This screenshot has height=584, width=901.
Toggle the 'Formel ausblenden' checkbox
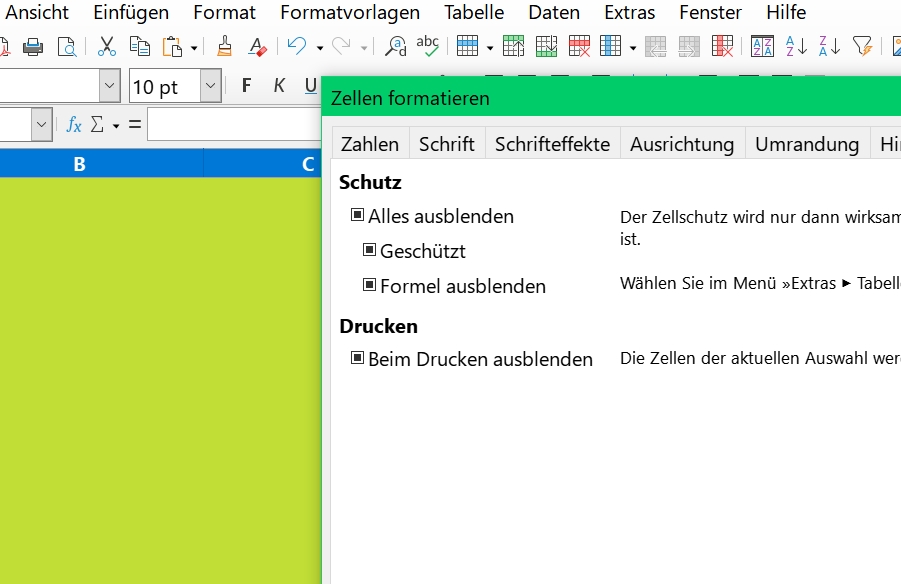click(369, 285)
